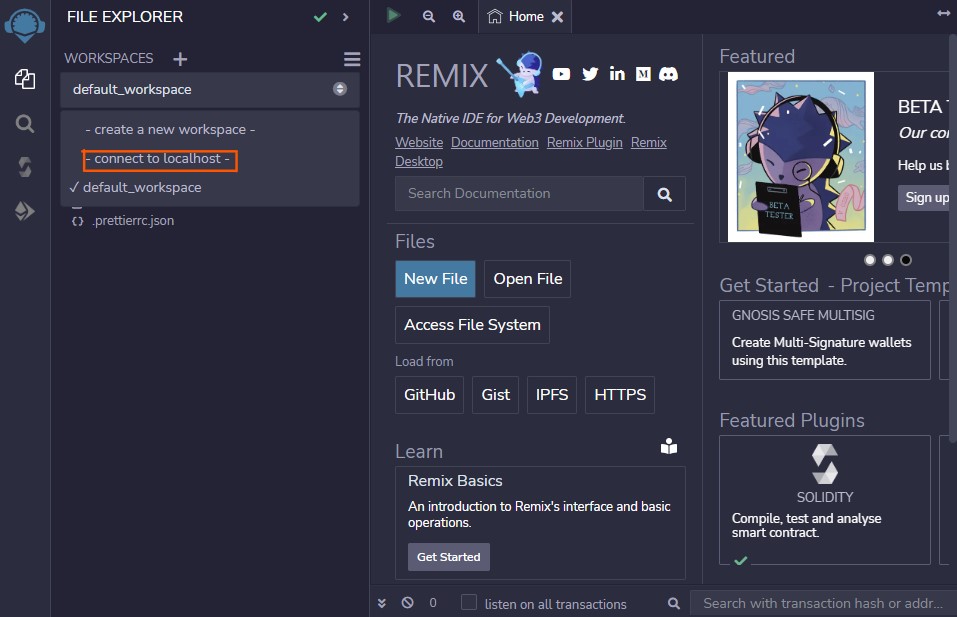Load from Gist button

click(495, 395)
